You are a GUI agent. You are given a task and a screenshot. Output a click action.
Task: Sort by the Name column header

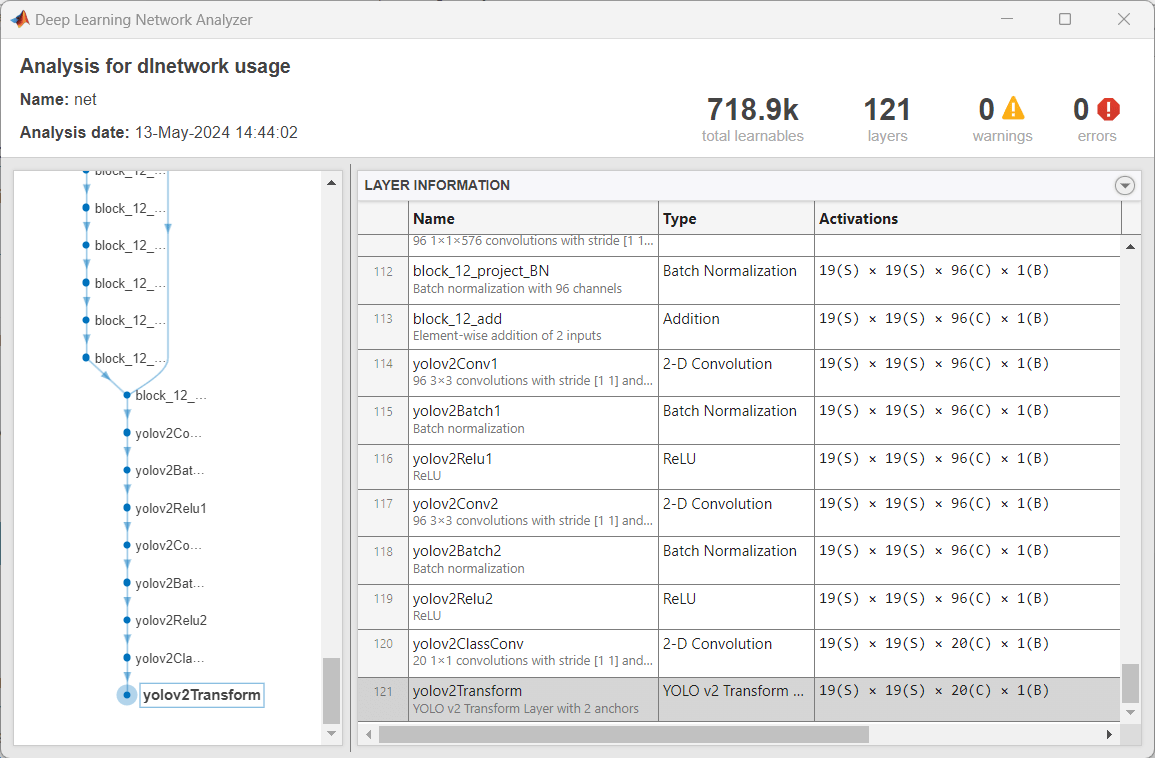click(x=534, y=218)
